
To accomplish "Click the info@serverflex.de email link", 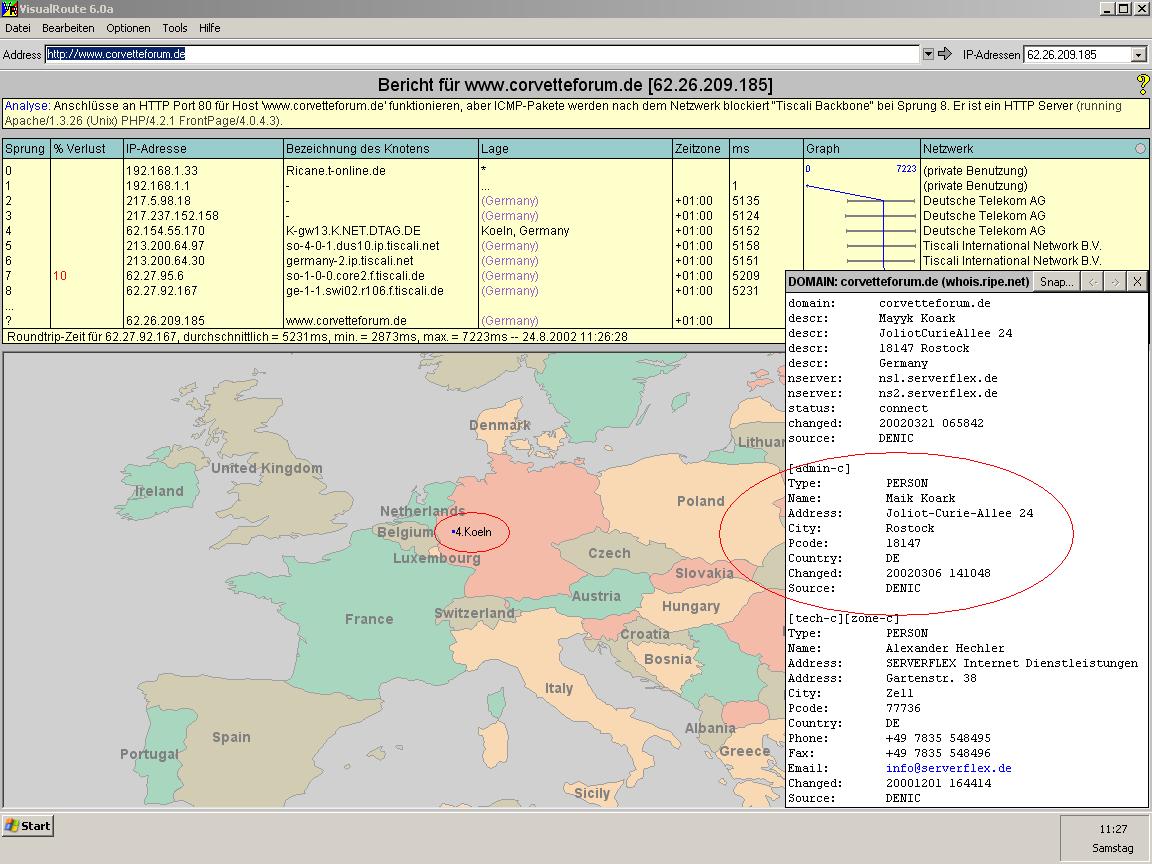I will 948,768.
